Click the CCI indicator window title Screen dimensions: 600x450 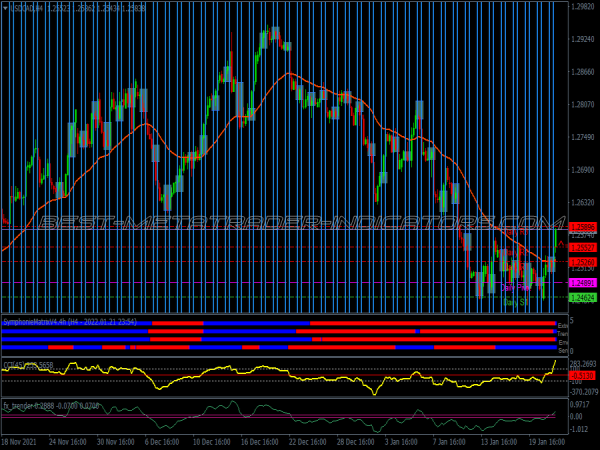point(30,364)
